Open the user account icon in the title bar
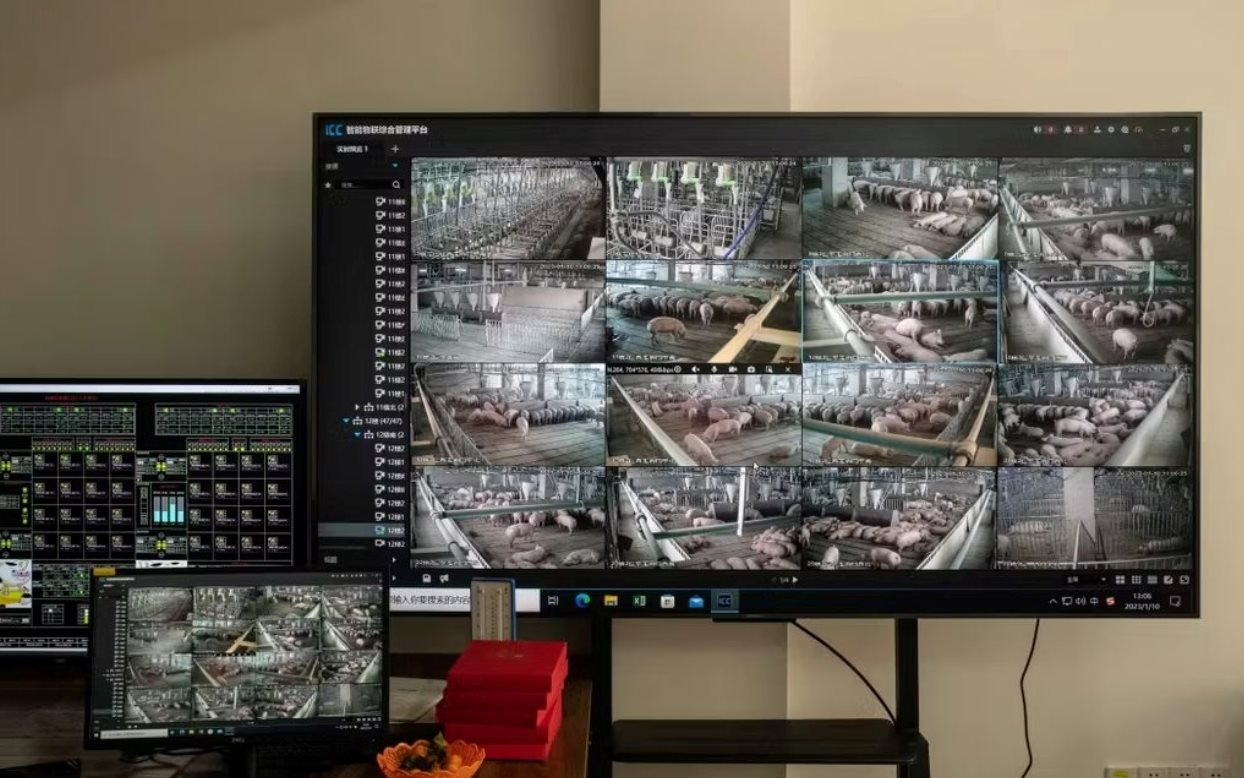 1097,129
